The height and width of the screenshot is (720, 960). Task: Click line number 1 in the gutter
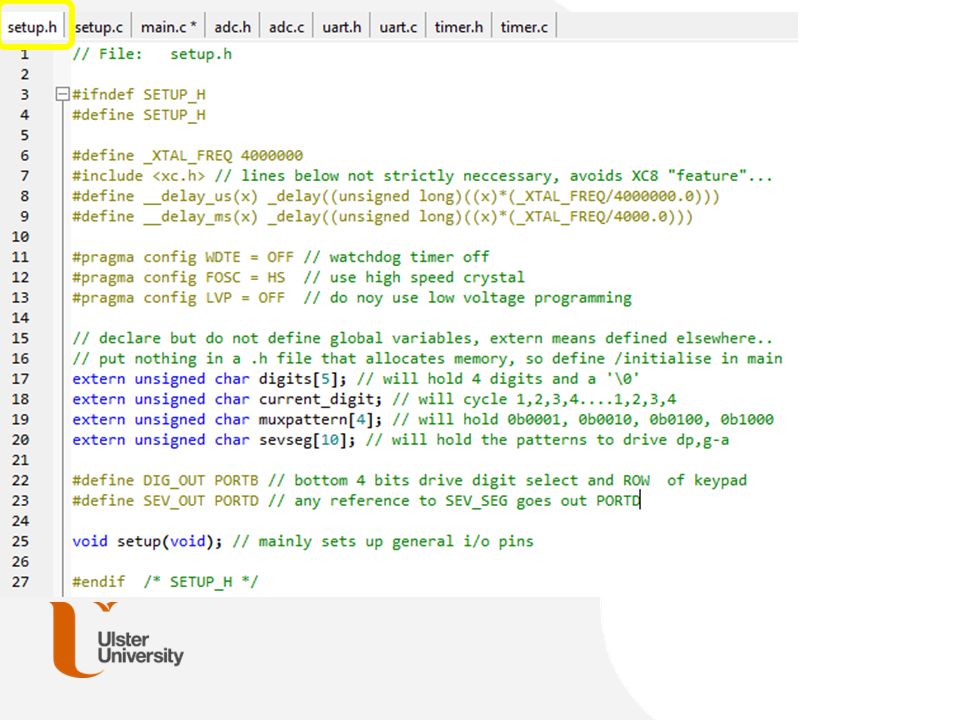24,54
